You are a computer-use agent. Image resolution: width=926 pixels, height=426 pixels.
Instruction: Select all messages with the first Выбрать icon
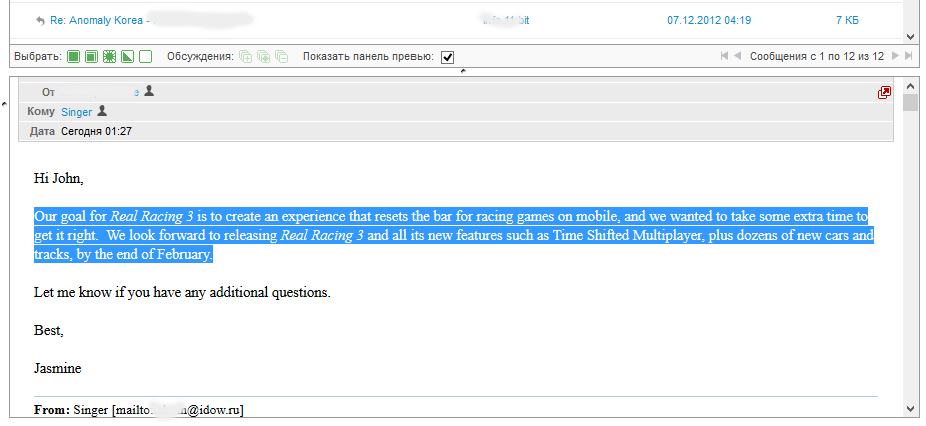coord(73,57)
